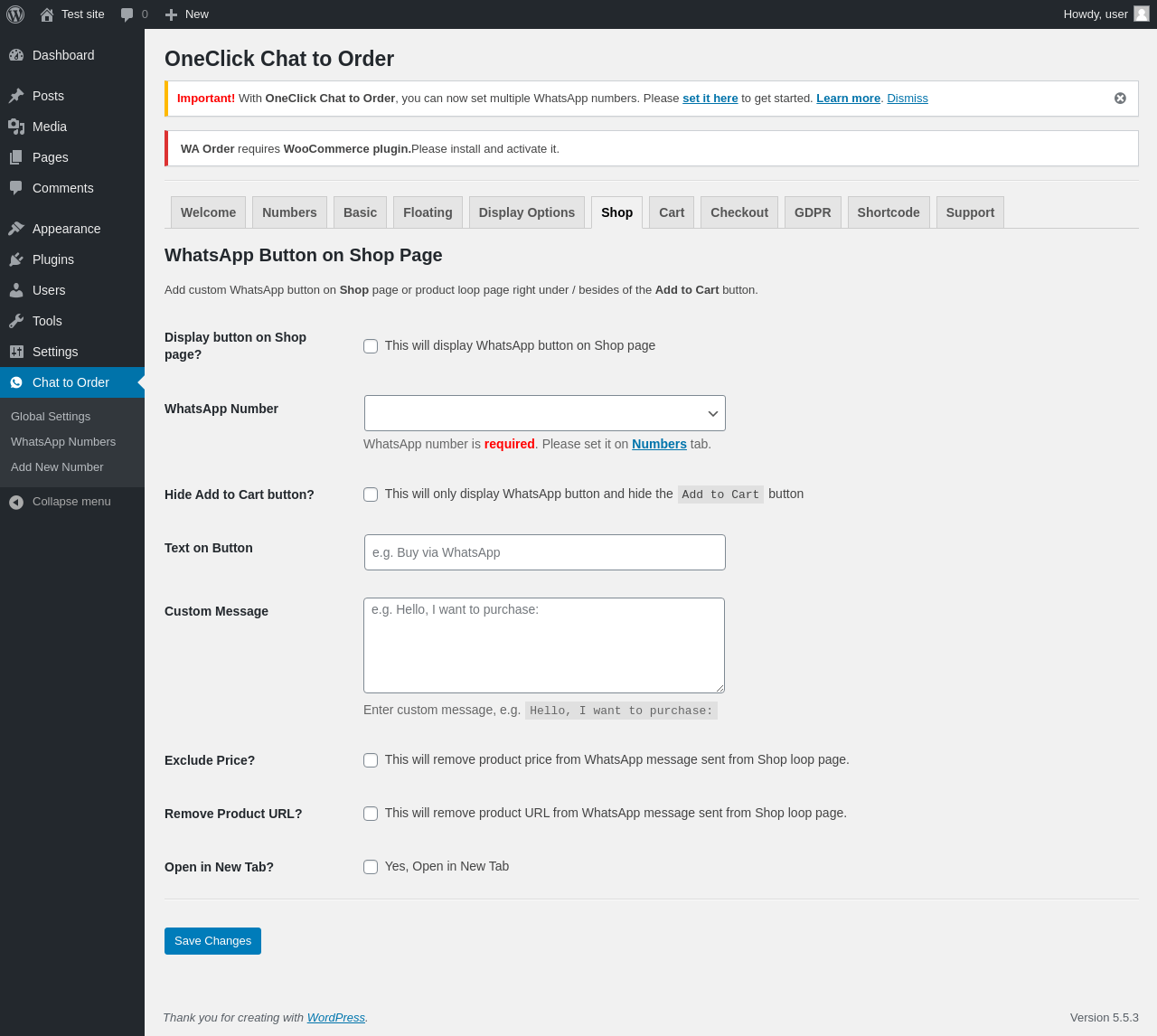The image size is (1157, 1036).
Task: Open the comments bubble icon in admin bar
Action: point(127,14)
